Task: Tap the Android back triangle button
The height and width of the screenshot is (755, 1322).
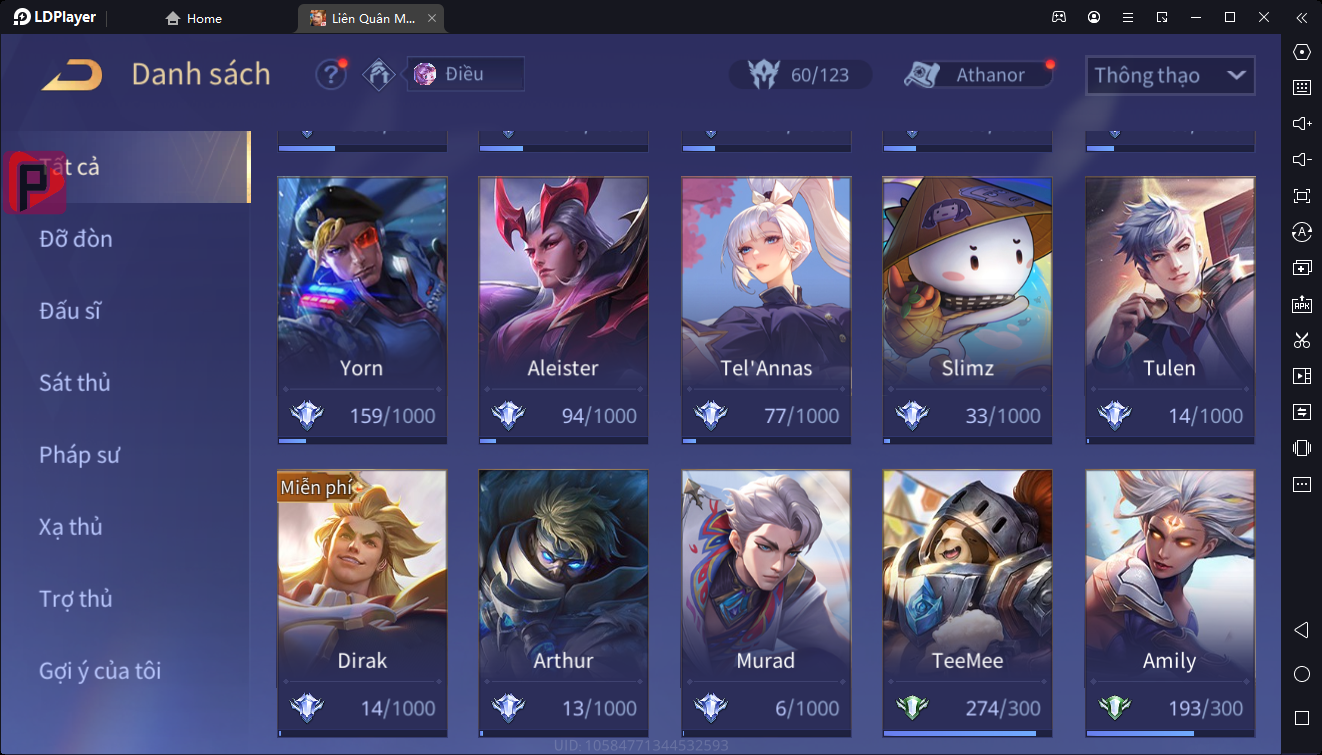Action: pyautogui.click(x=1302, y=630)
